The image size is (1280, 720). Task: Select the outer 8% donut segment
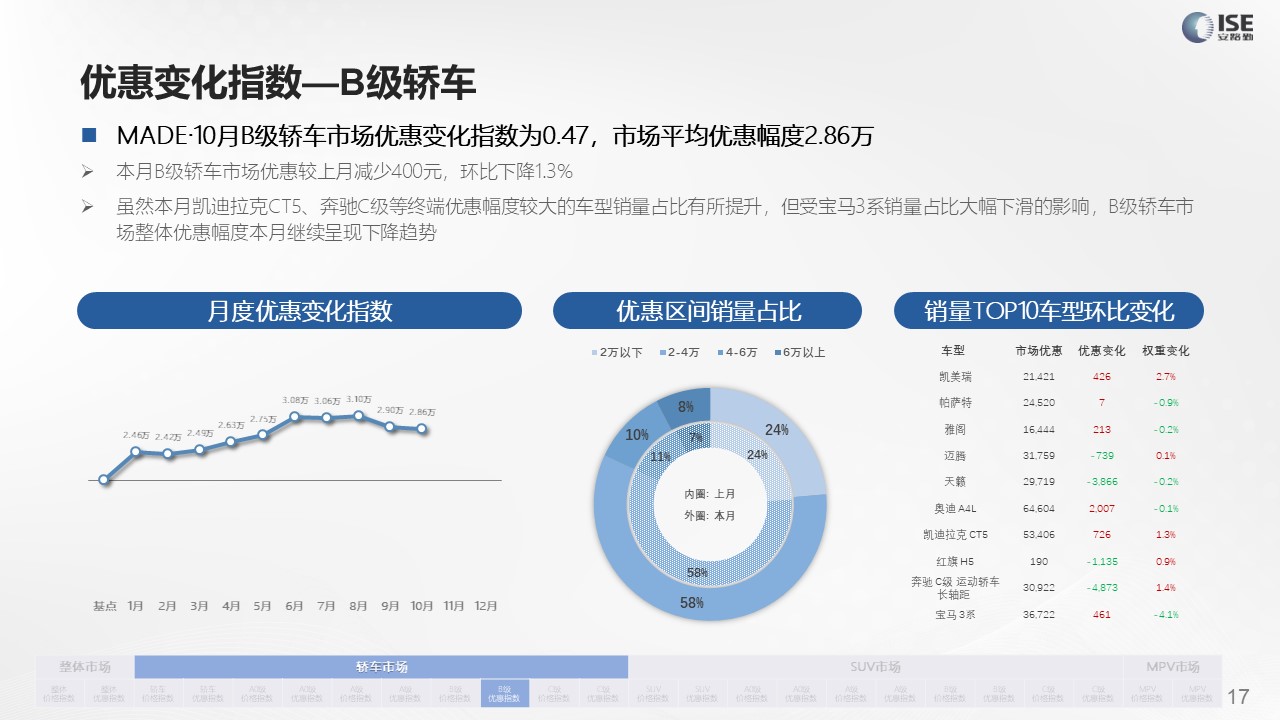[x=686, y=407]
